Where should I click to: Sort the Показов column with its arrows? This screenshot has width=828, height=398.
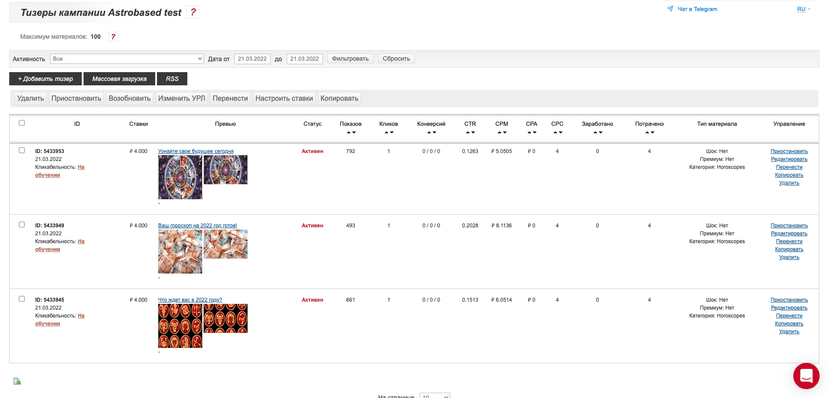coord(351,132)
